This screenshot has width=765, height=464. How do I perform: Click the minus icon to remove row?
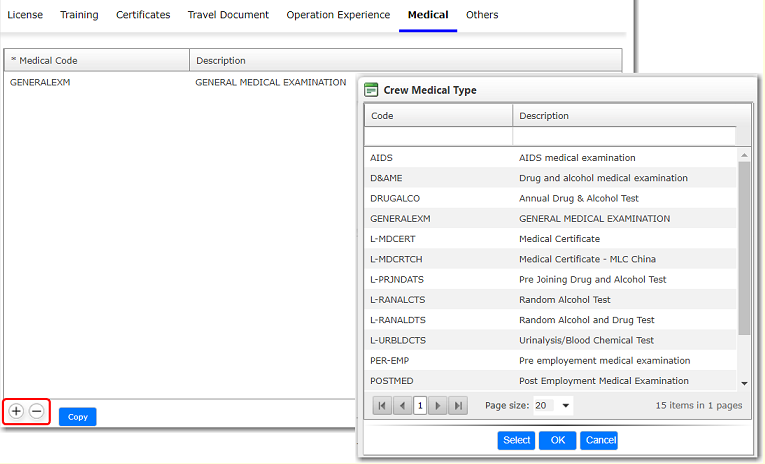[36, 411]
